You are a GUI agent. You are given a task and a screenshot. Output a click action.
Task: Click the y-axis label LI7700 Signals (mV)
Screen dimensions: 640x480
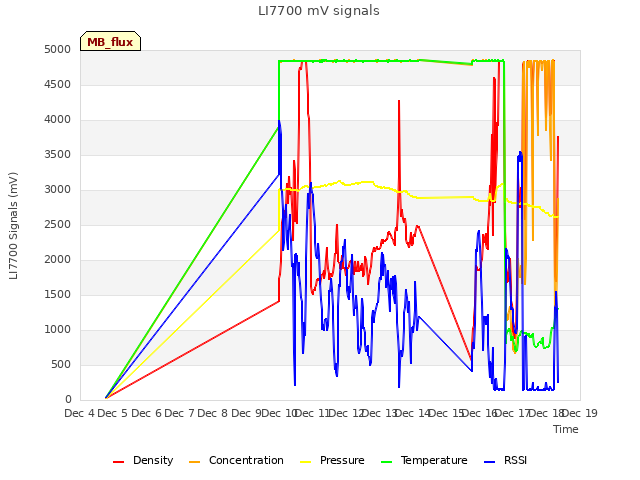point(13,226)
